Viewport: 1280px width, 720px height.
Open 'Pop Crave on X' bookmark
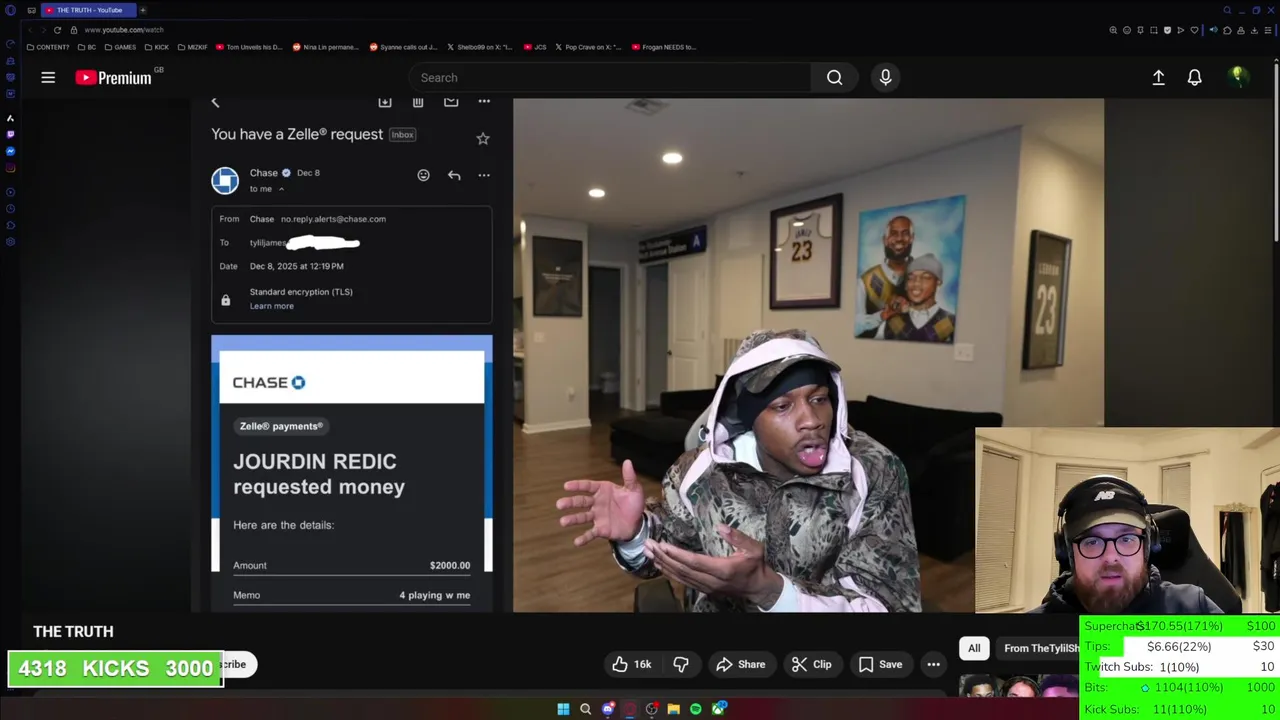coord(588,47)
